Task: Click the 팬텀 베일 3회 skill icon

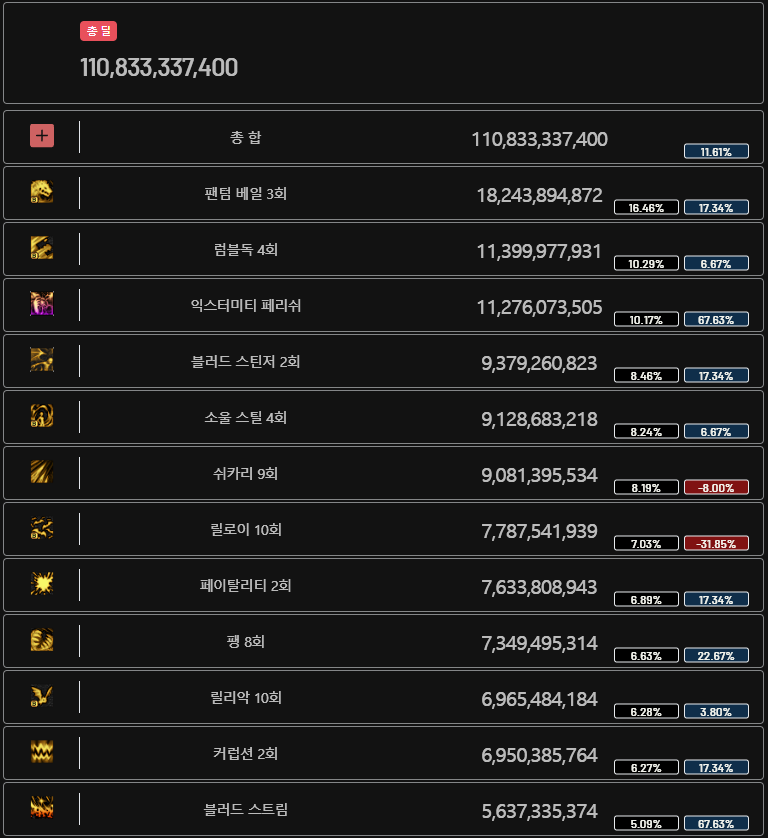Action: [x=42, y=192]
